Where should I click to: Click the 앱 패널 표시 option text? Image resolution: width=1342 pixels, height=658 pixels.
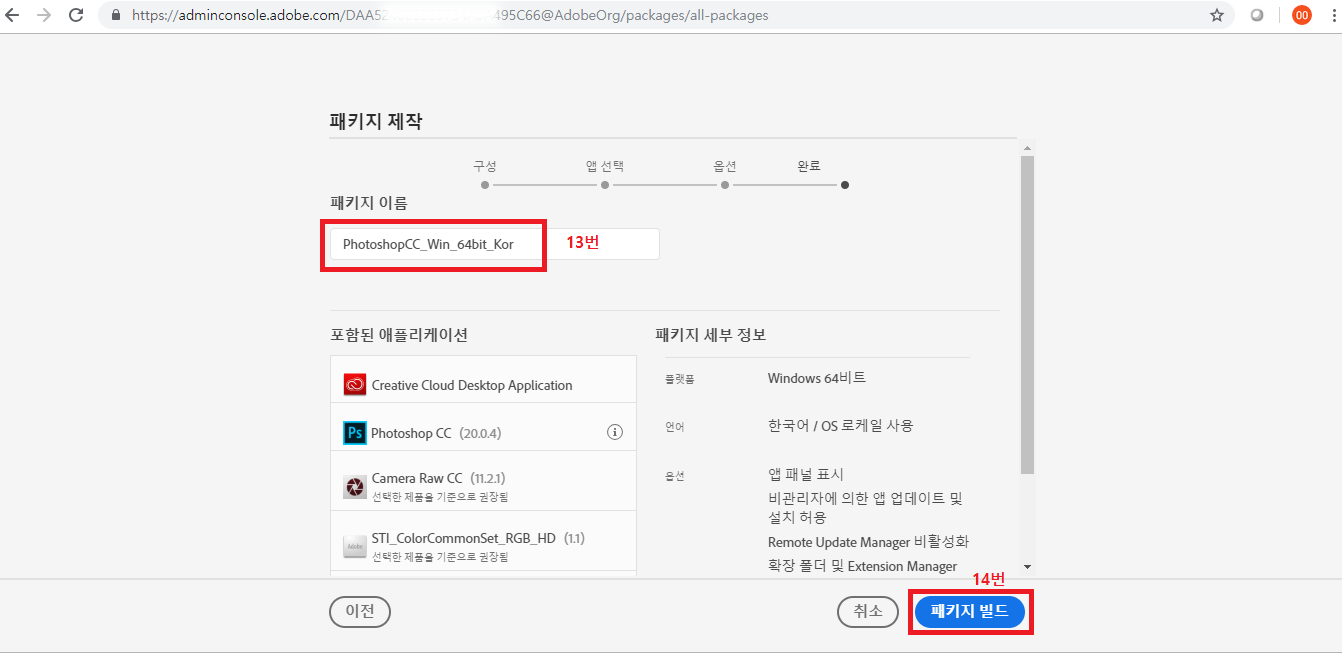tap(805, 474)
